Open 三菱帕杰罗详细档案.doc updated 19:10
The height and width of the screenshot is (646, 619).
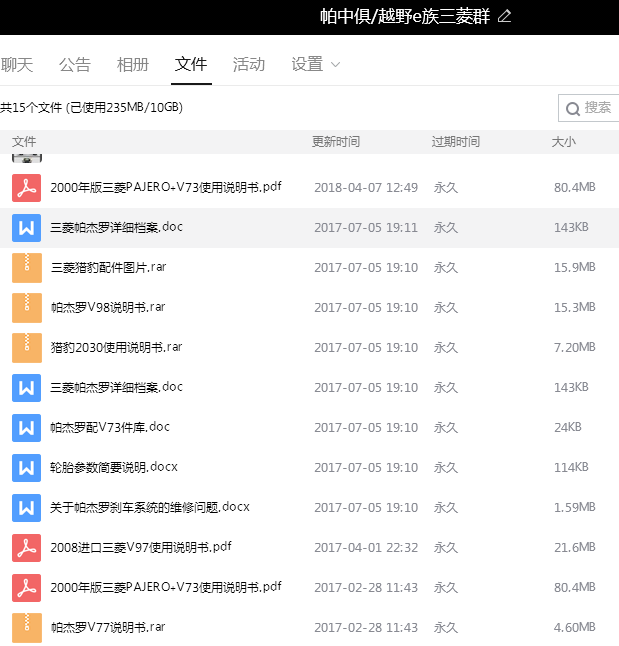tap(117, 387)
